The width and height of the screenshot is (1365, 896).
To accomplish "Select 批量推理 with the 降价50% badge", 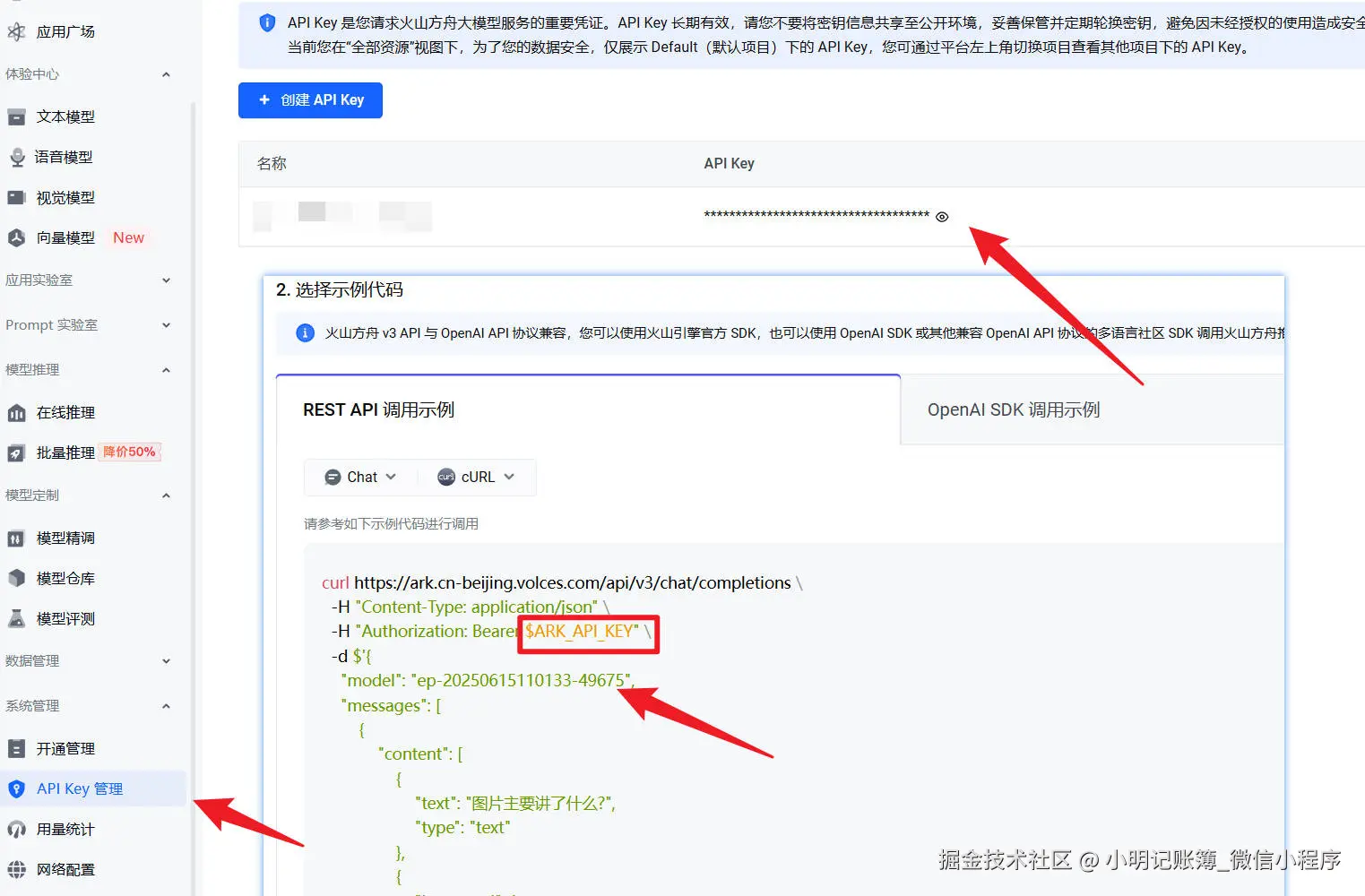I will click(64, 452).
